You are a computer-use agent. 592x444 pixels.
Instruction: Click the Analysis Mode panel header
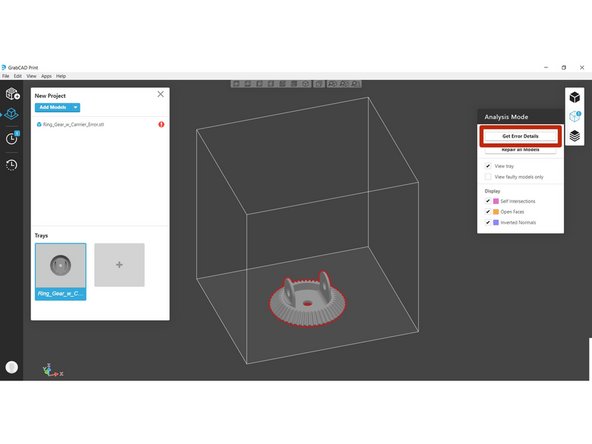[x=520, y=117]
